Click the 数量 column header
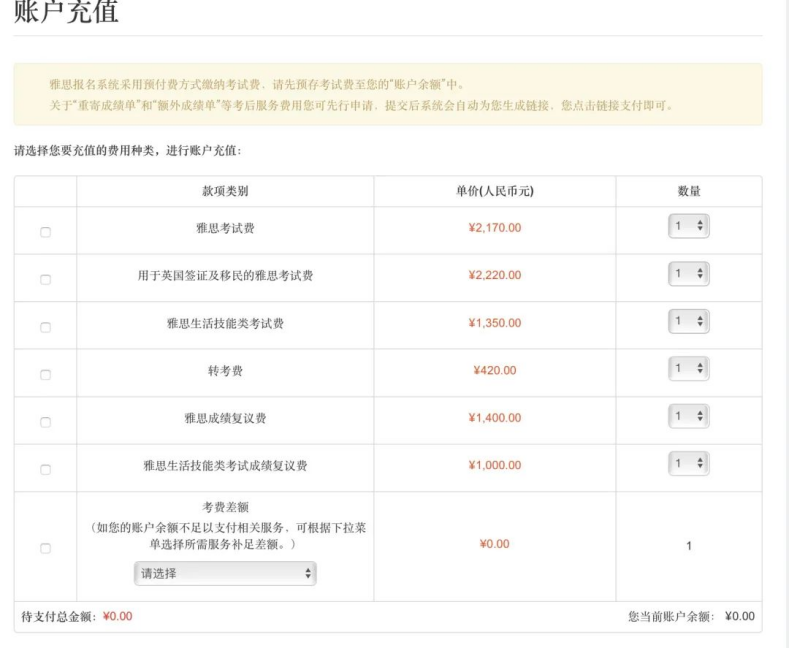This screenshot has height=649, width=790. [x=689, y=191]
